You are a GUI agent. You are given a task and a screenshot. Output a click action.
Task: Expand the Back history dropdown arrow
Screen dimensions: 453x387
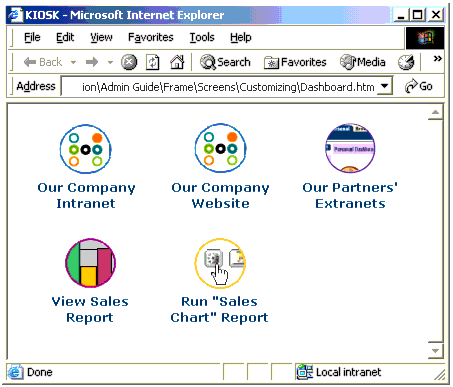pyautogui.click(x=73, y=62)
